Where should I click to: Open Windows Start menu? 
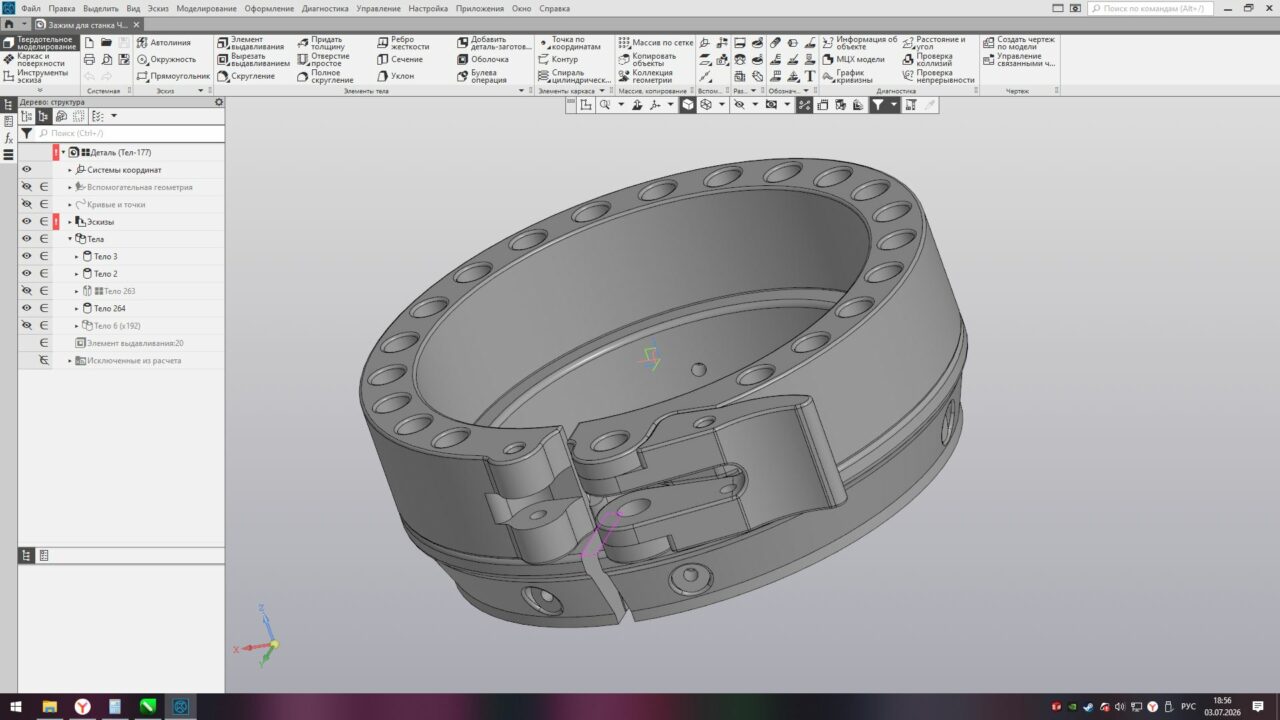click(x=14, y=707)
